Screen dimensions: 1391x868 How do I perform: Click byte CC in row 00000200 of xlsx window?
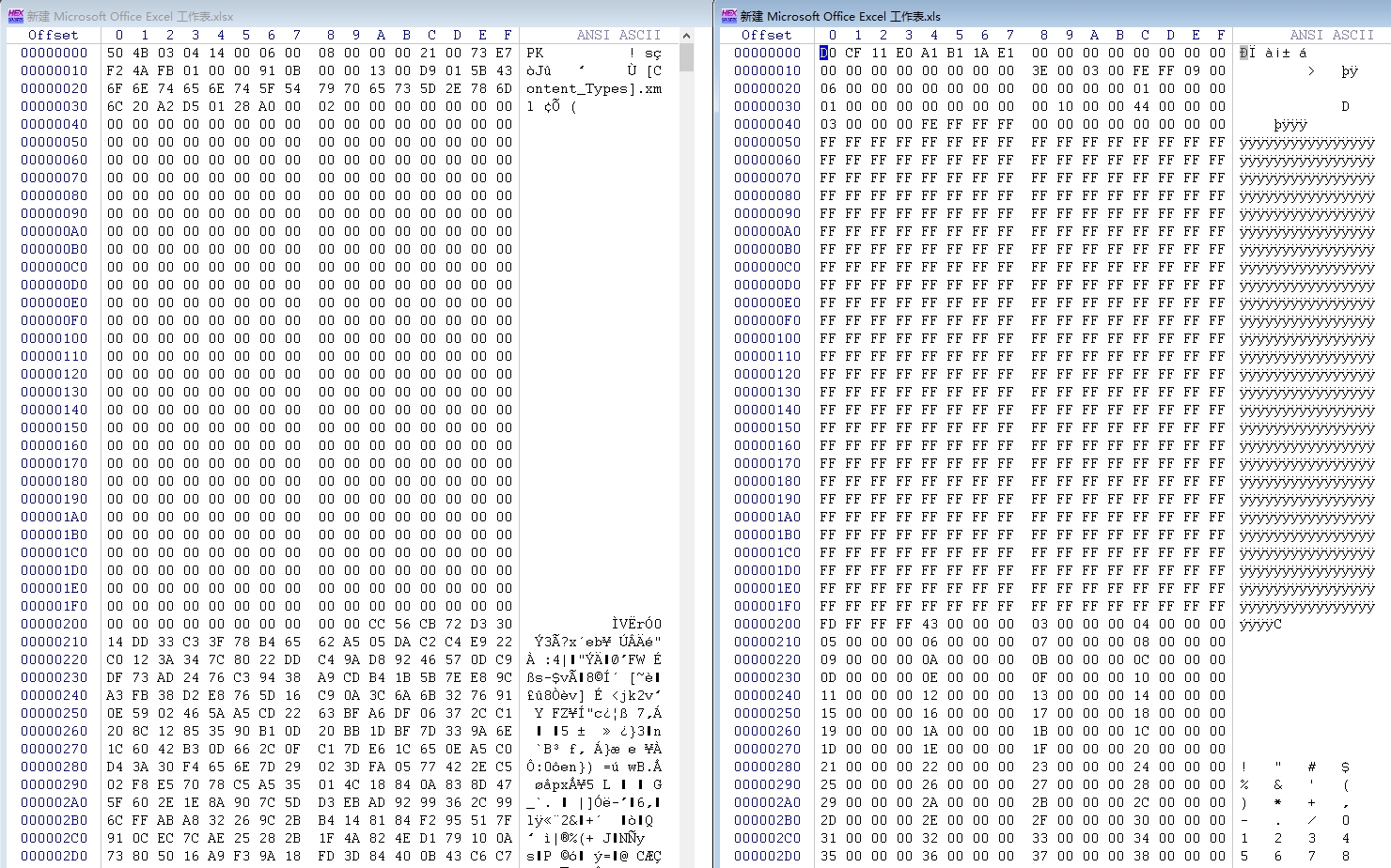[377, 624]
